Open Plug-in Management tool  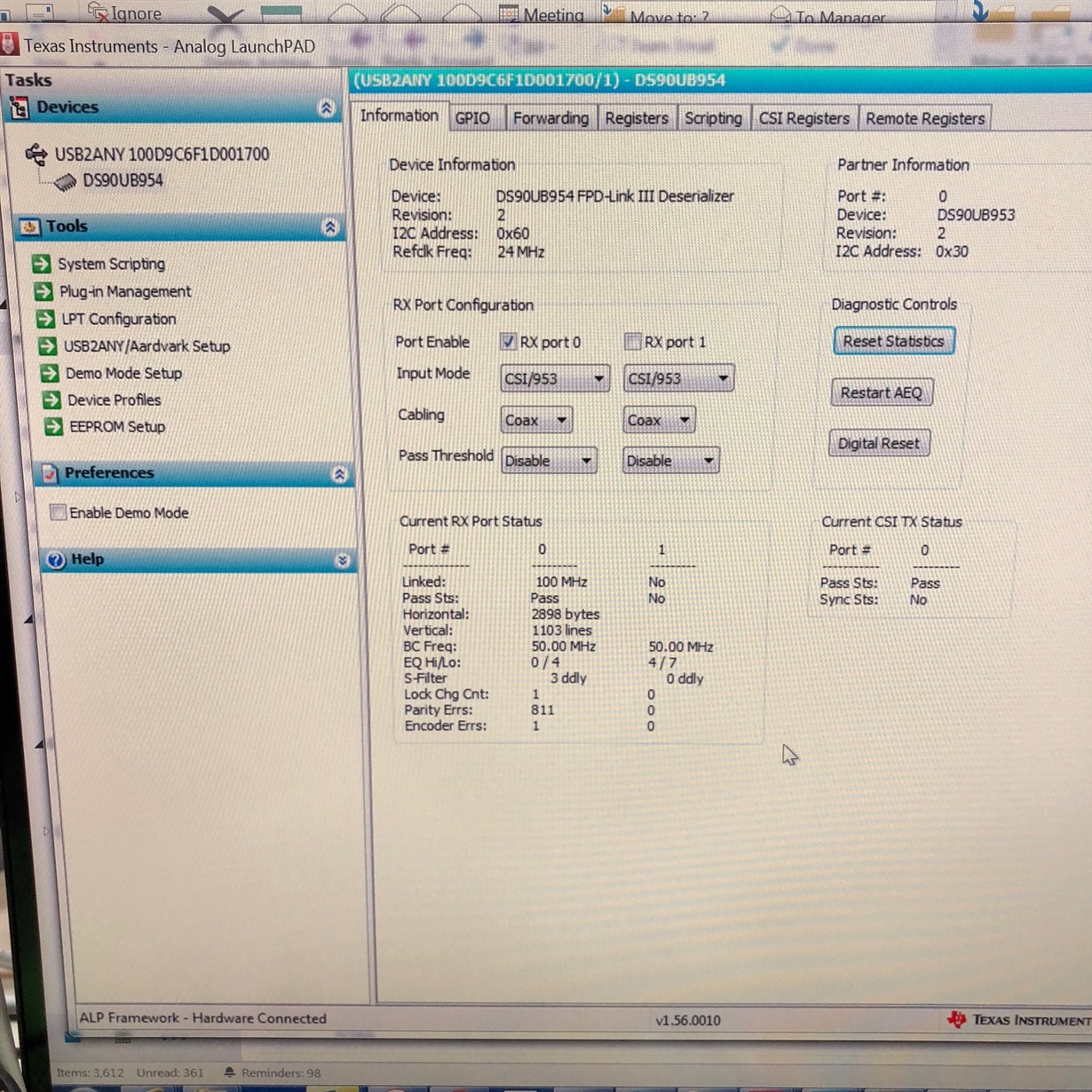(125, 291)
